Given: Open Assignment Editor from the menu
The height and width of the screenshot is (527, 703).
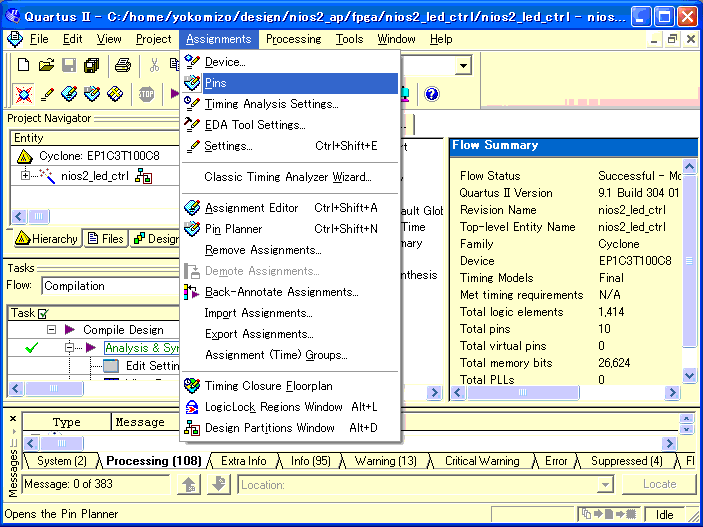Looking at the screenshot, I should coord(290,208).
